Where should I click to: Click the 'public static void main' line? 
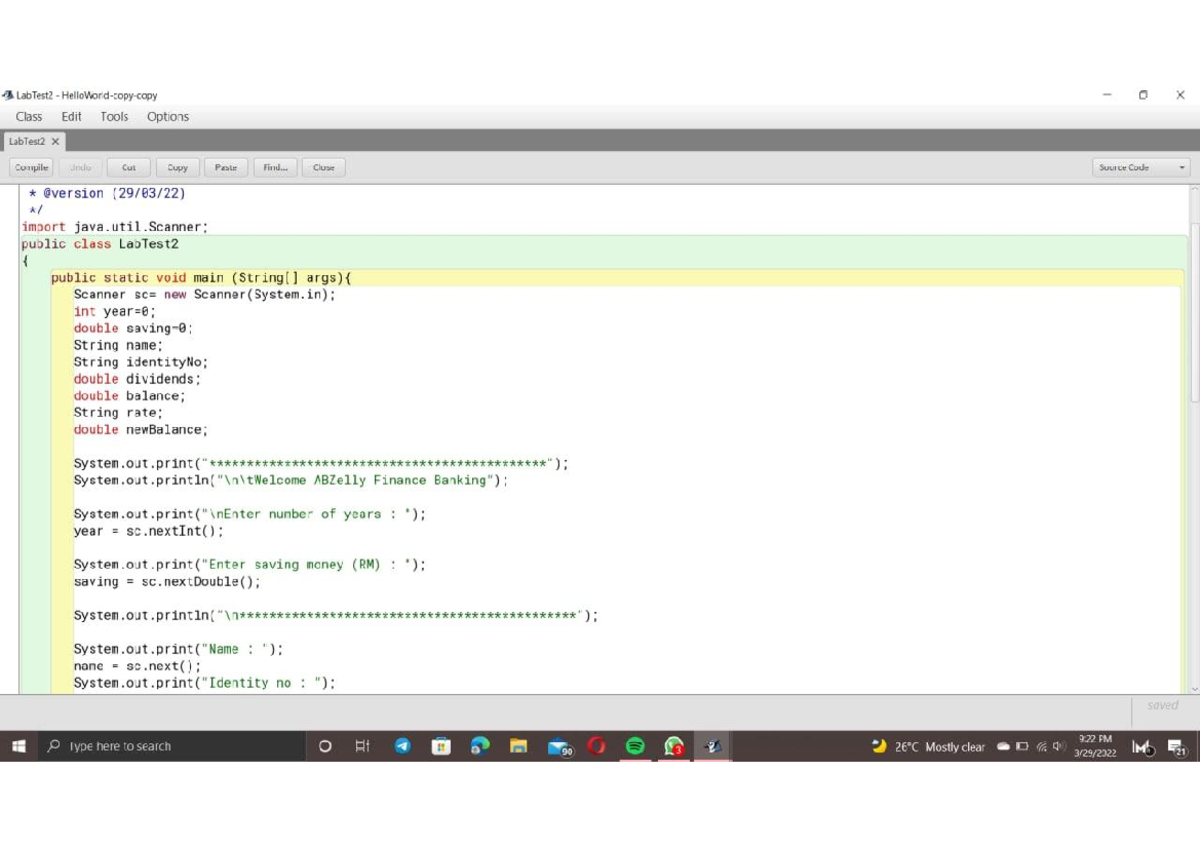pos(201,278)
